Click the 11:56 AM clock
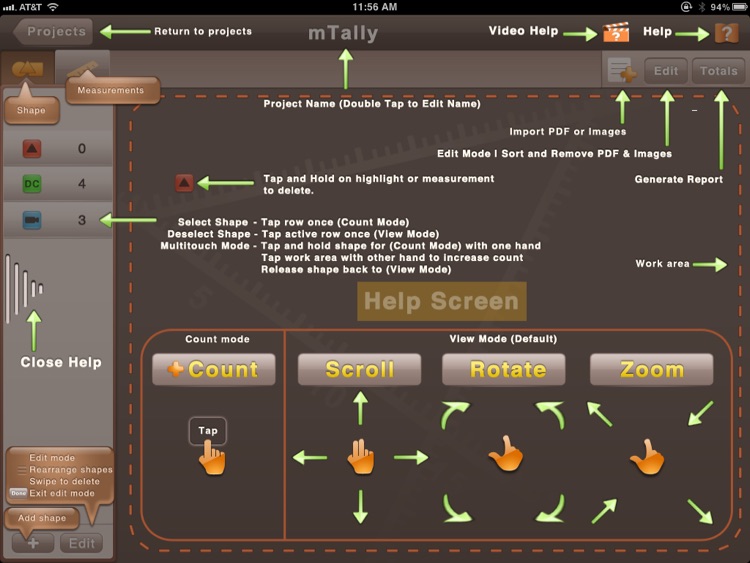 point(375,7)
